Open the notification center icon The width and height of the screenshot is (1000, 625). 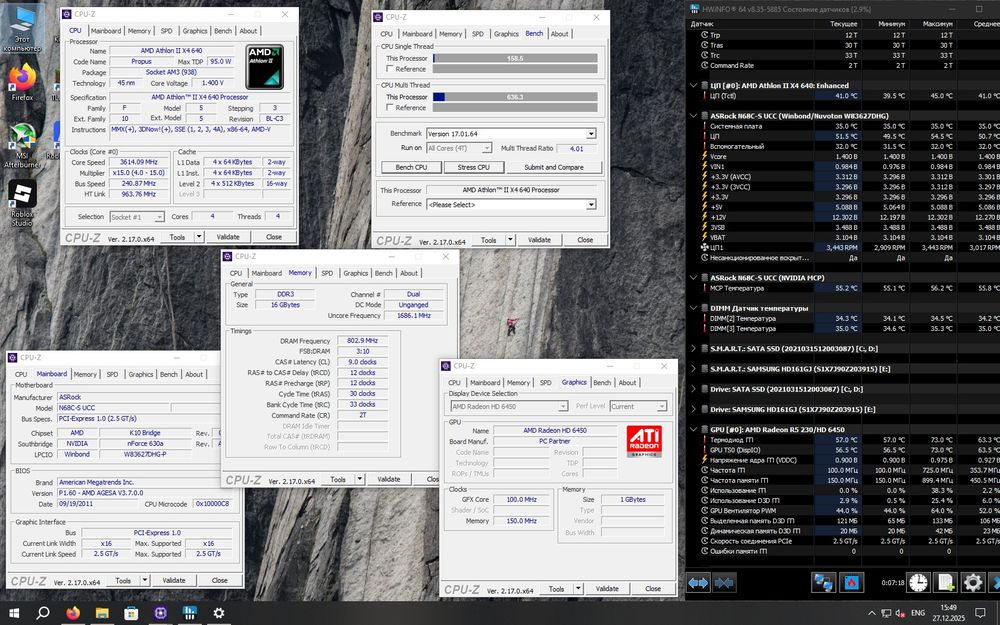pos(980,613)
